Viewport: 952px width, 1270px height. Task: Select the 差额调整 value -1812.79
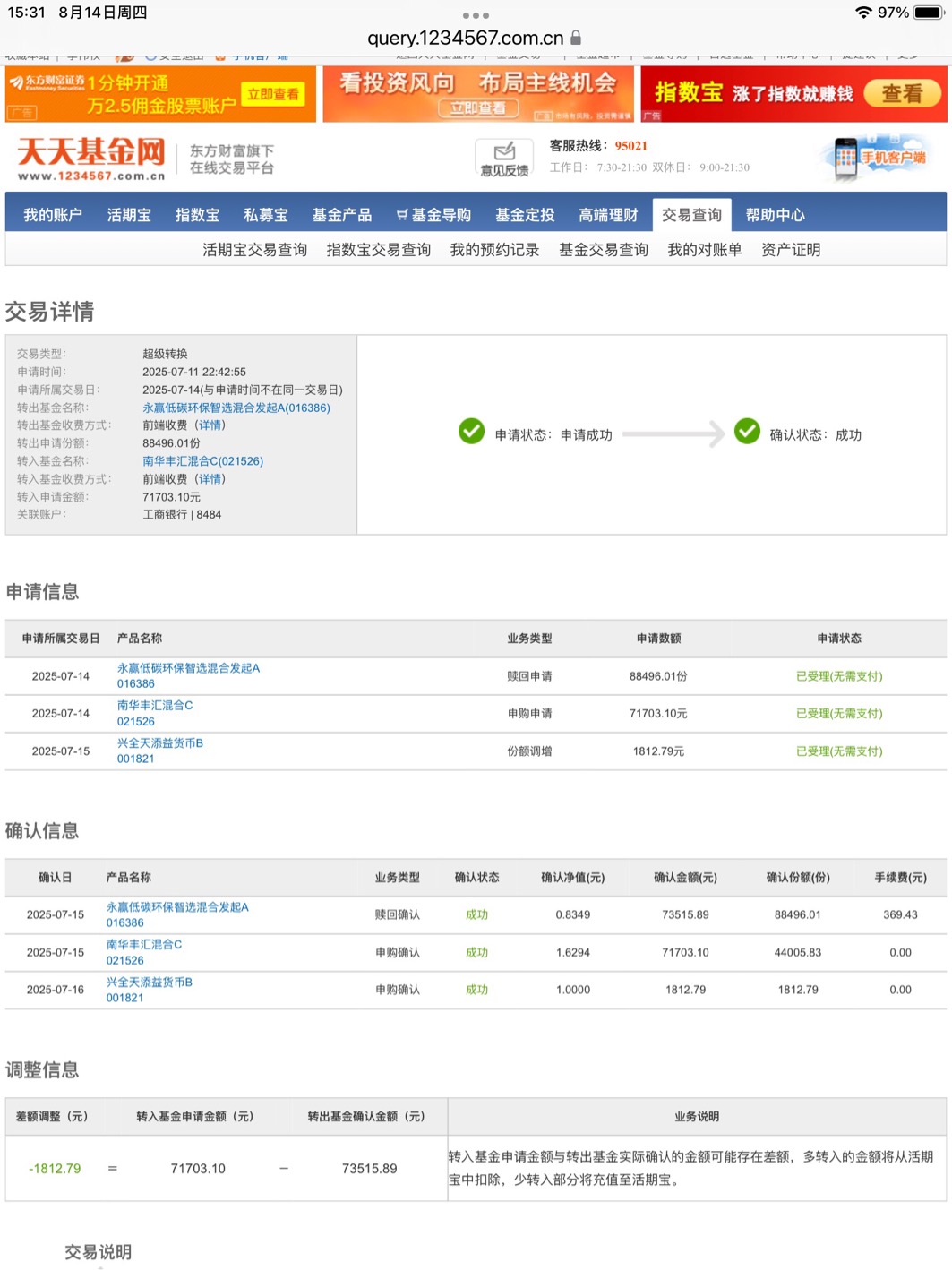[55, 1169]
